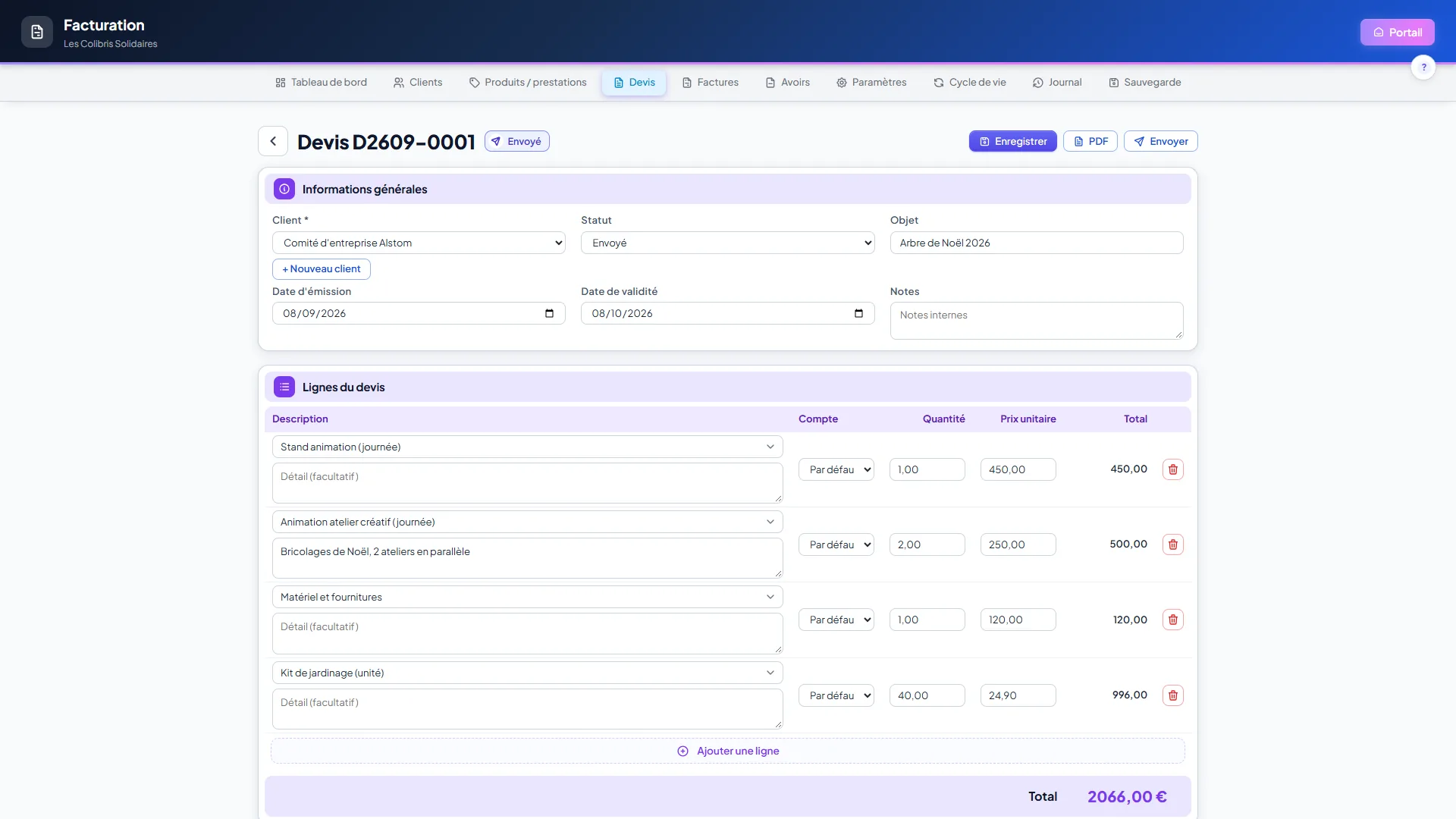
Task: Open Produits / prestations tab
Action: coord(528,83)
